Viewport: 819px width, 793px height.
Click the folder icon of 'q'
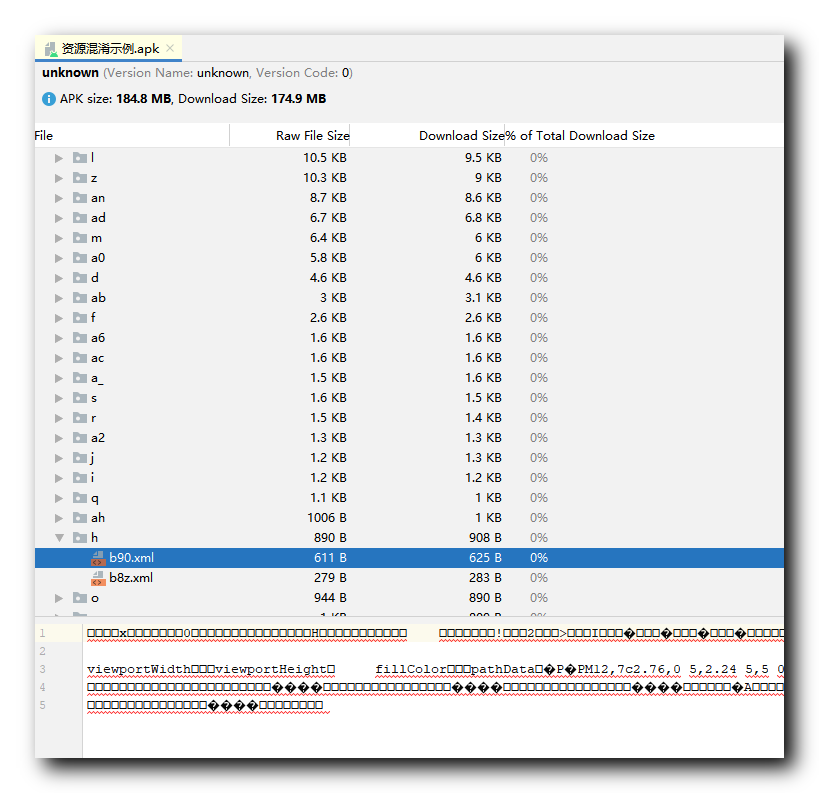tap(80, 498)
